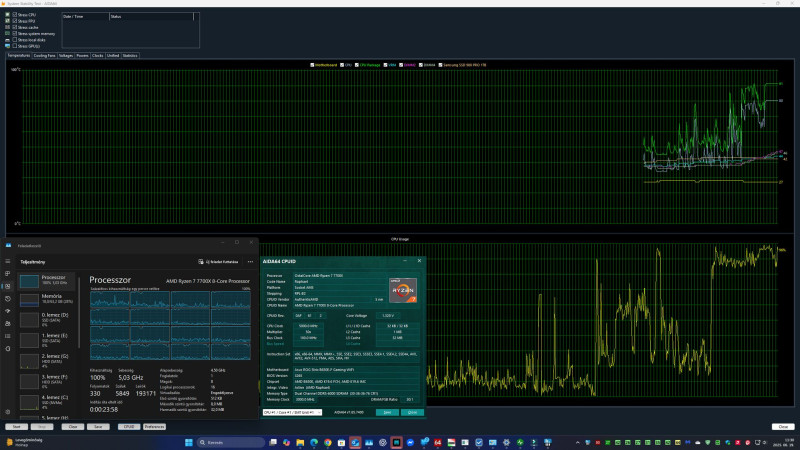The width and height of the screenshot is (800, 450).
Task: Click the Clear button in Stability Test
Action: [72, 427]
